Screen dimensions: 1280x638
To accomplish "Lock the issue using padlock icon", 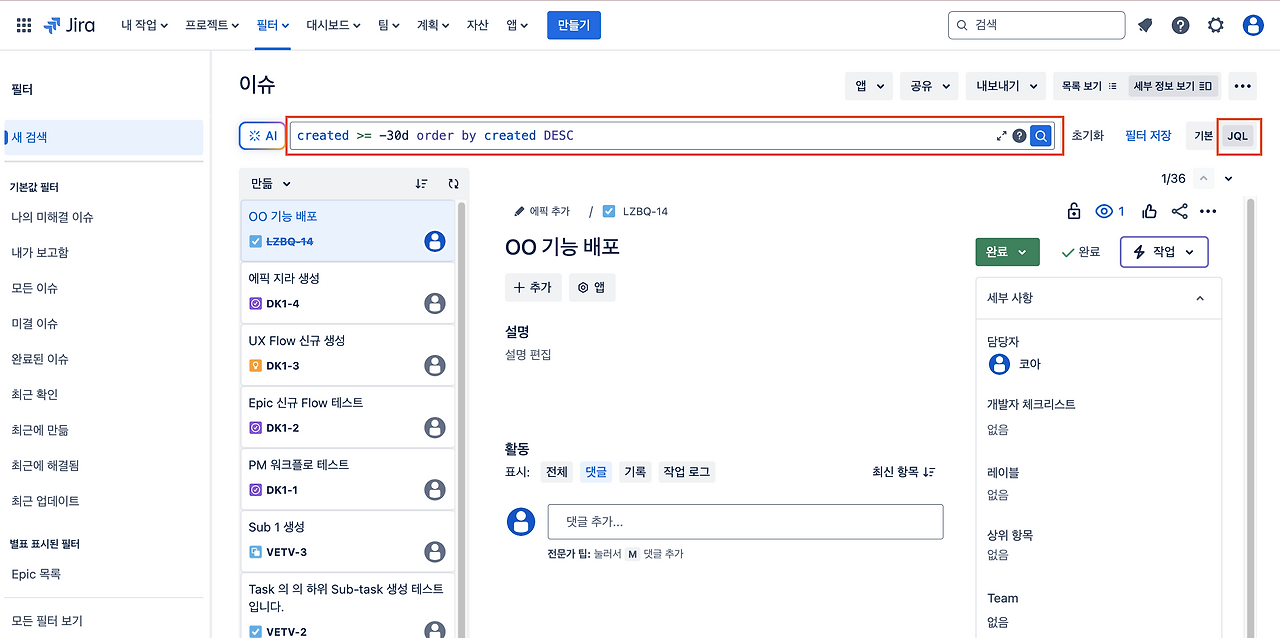I will click(1073, 211).
